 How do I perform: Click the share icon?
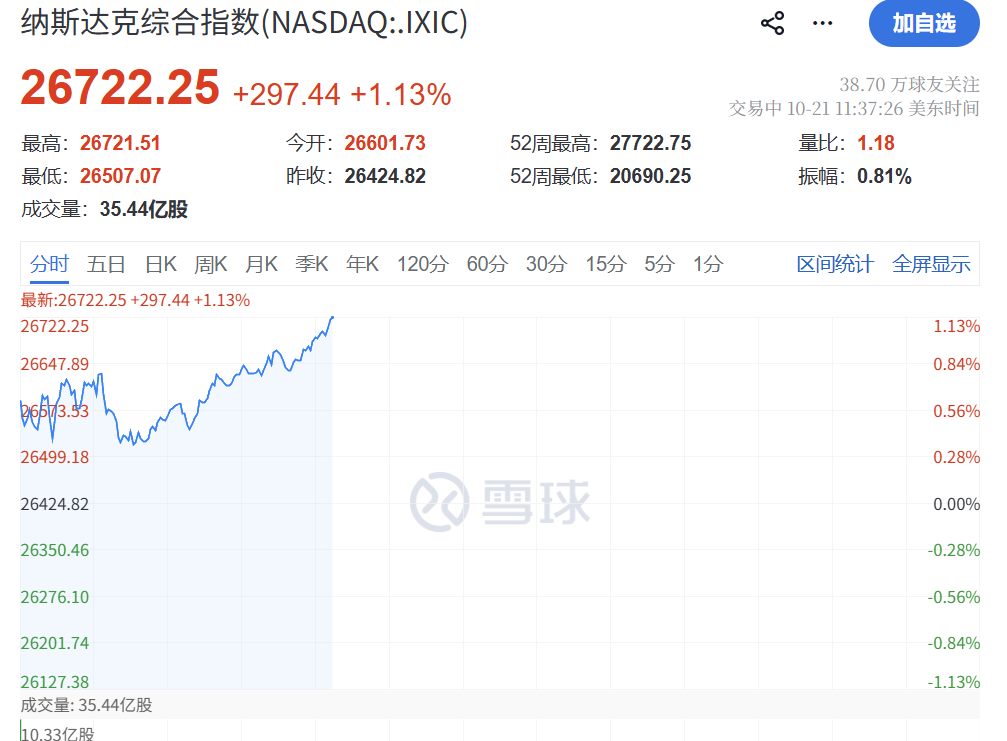(772, 23)
